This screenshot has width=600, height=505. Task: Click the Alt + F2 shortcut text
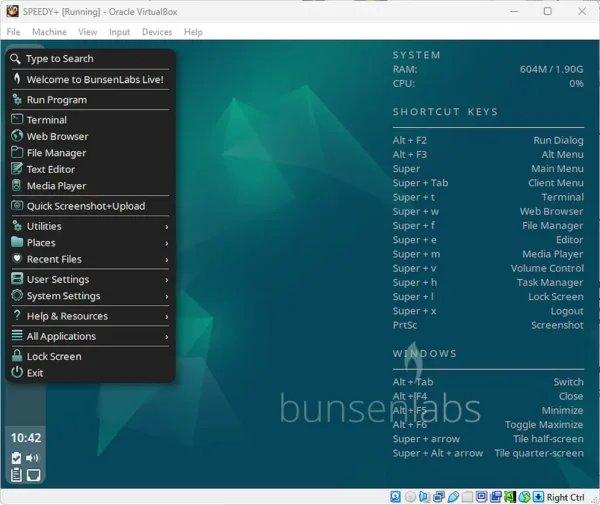[409, 140]
